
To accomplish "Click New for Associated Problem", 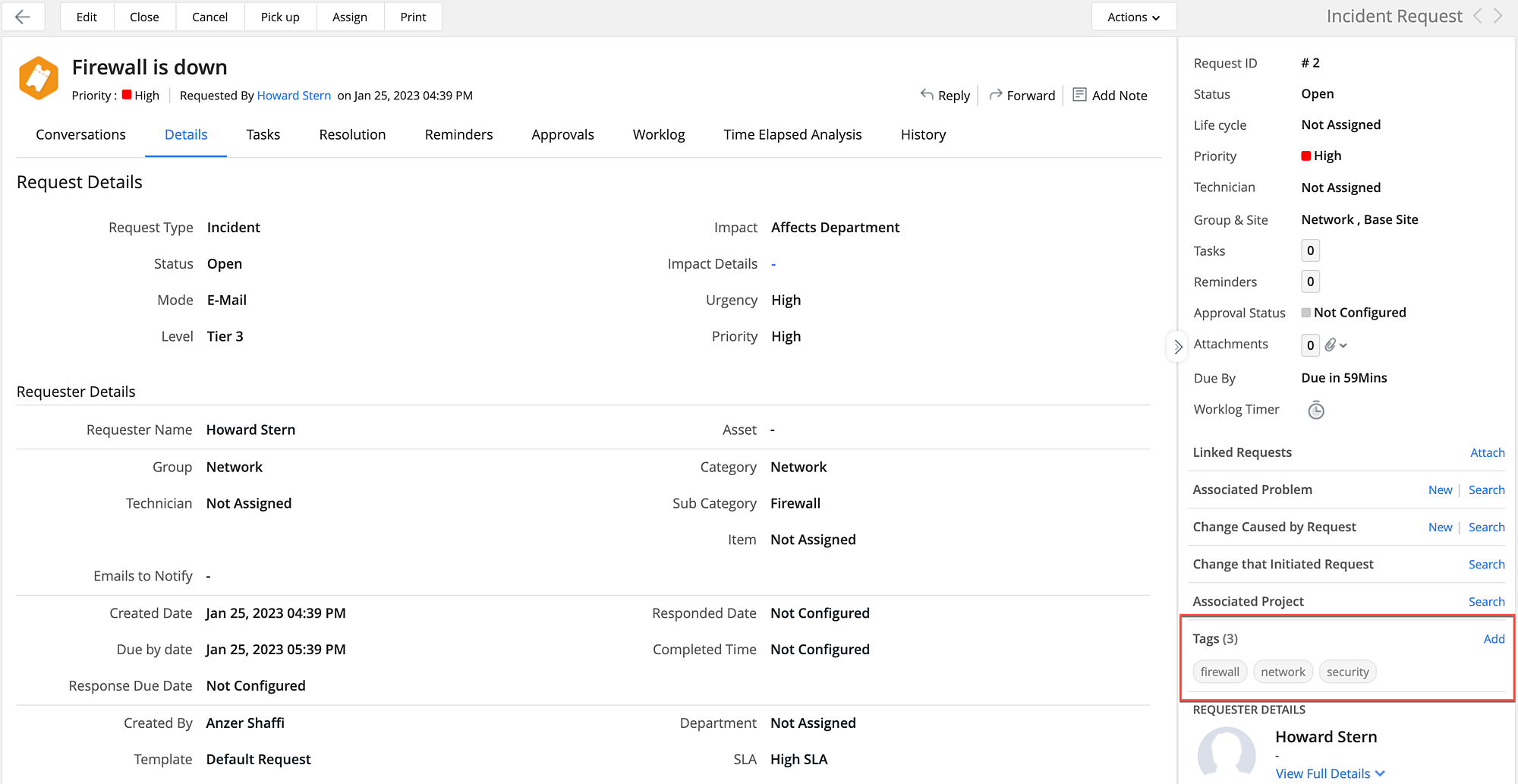I will (x=1441, y=490).
